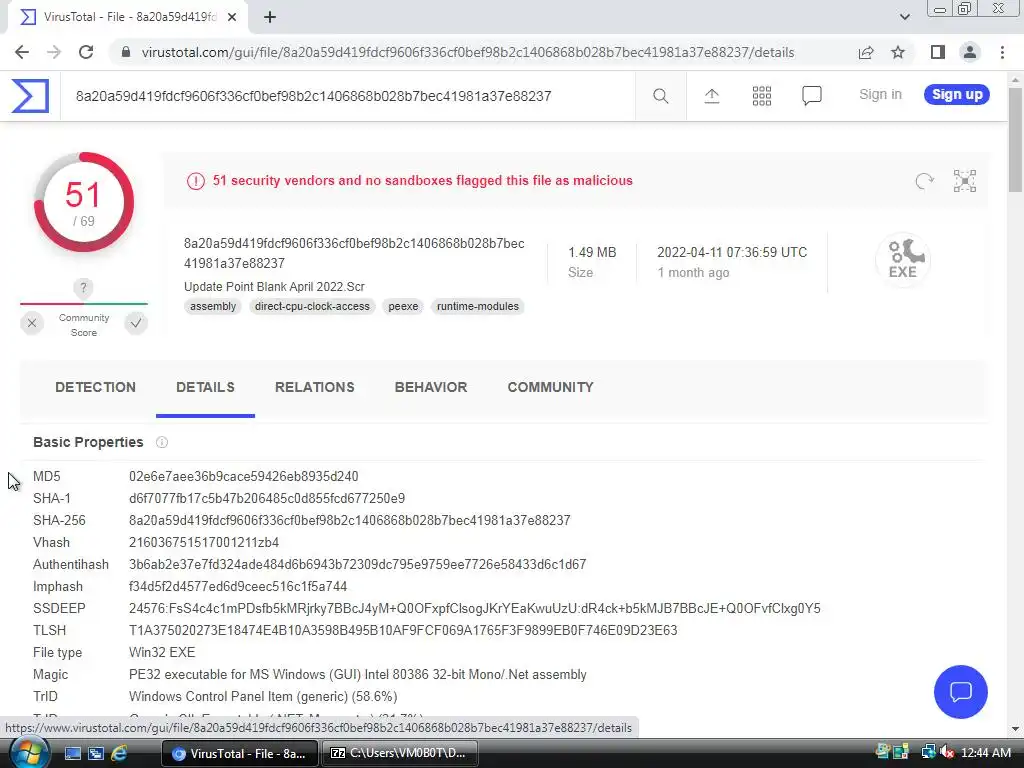1024x768 pixels.
Task: Click the Vhash value
Action: [204, 543]
